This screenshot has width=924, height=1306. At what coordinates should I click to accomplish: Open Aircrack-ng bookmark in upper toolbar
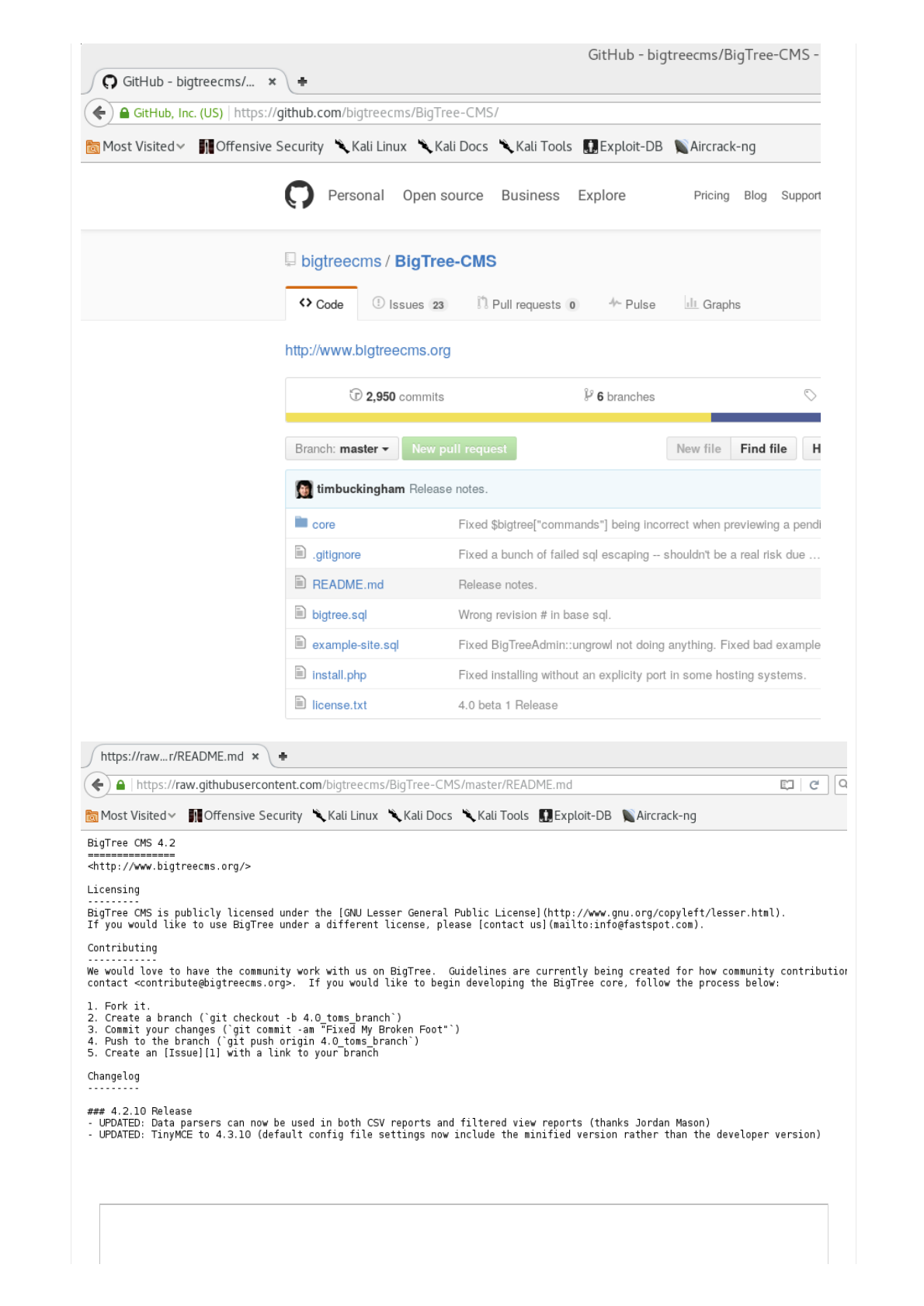714,147
